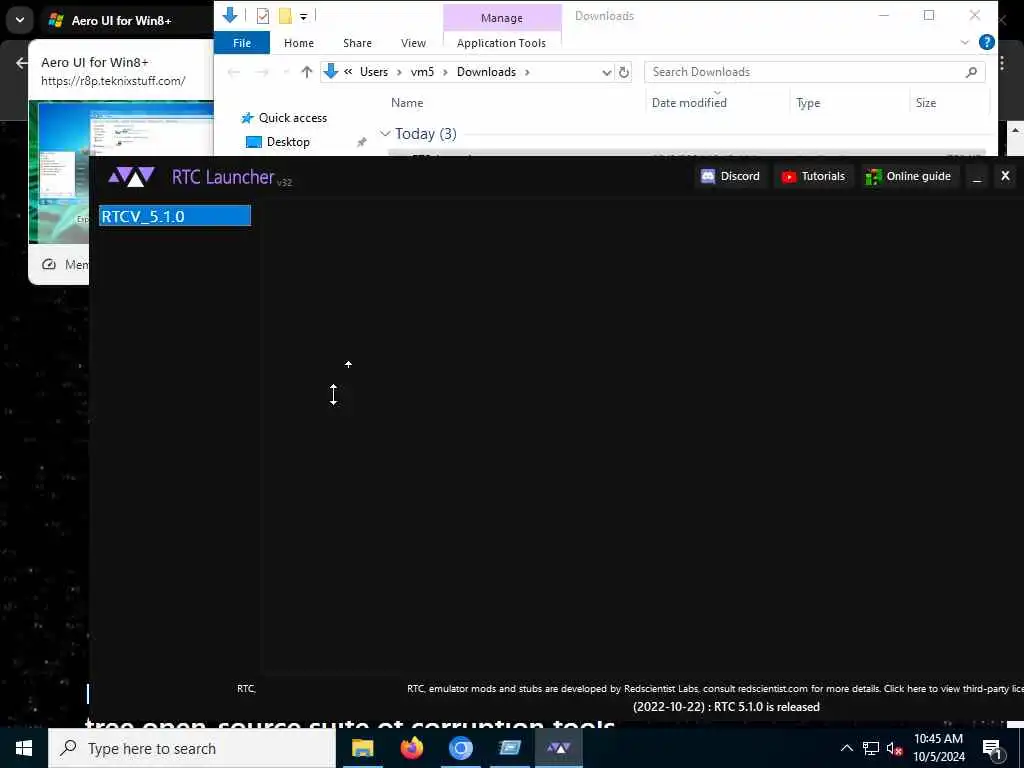This screenshot has height=768, width=1024.
Task: Open the browser tab list chevron
Action: [x=20, y=20]
